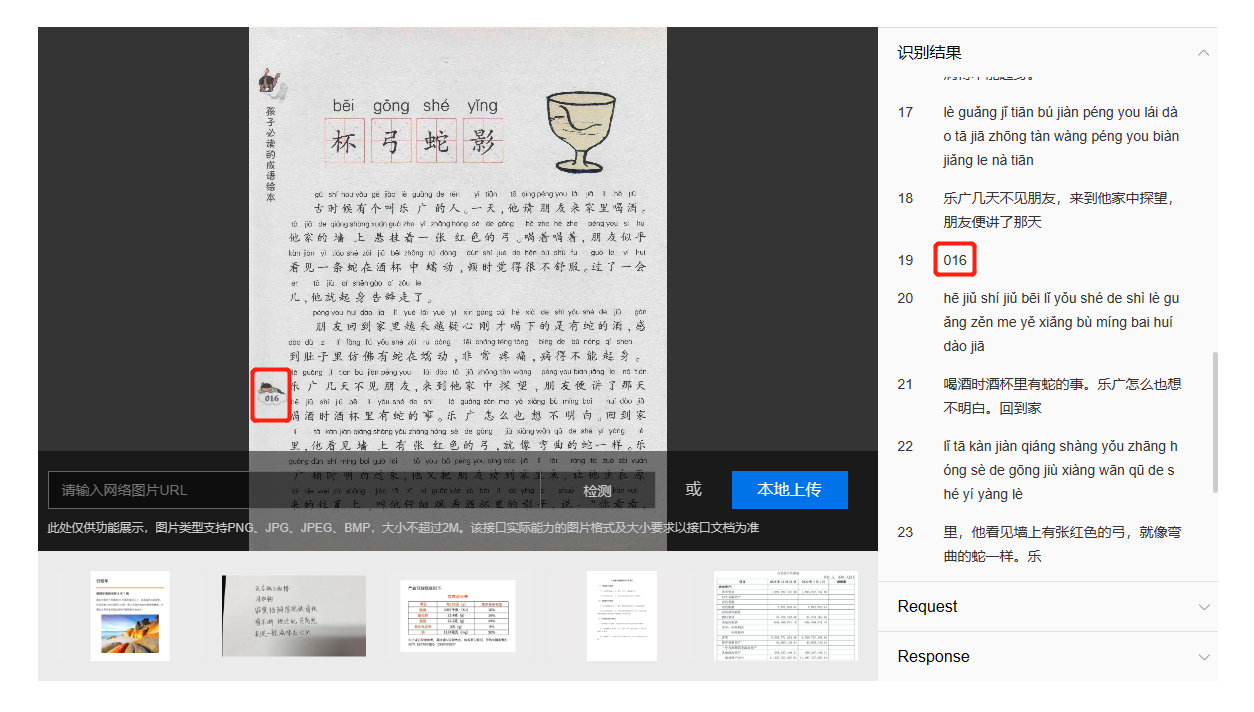Choose the nutrition table sample thumbnail
Viewport: 1254px width, 712px height.
point(457,616)
